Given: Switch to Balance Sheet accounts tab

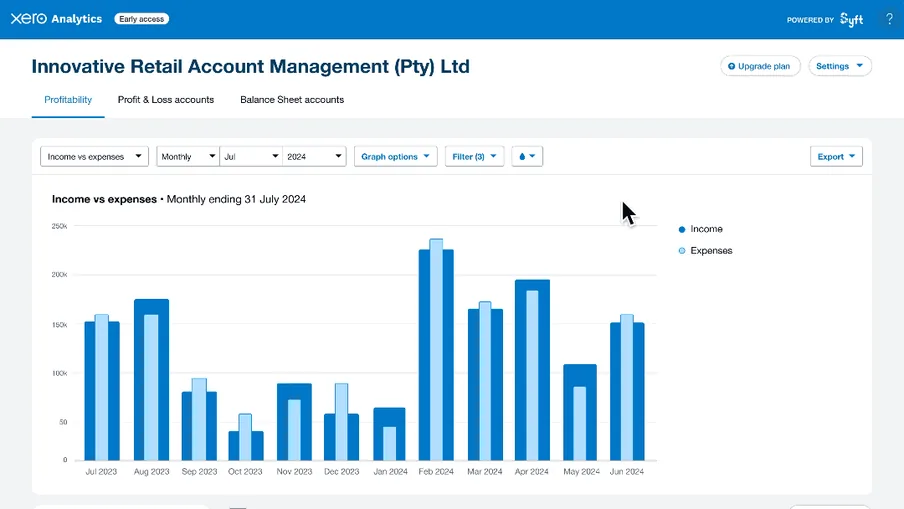Looking at the screenshot, I should point(292,100).
